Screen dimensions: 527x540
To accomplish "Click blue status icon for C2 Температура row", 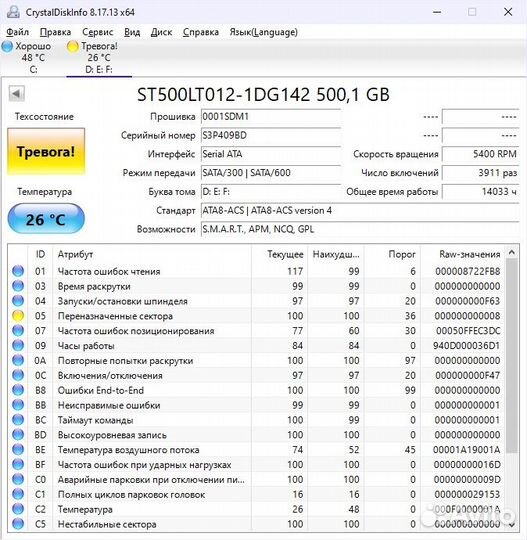I will (x=18, y=509).
